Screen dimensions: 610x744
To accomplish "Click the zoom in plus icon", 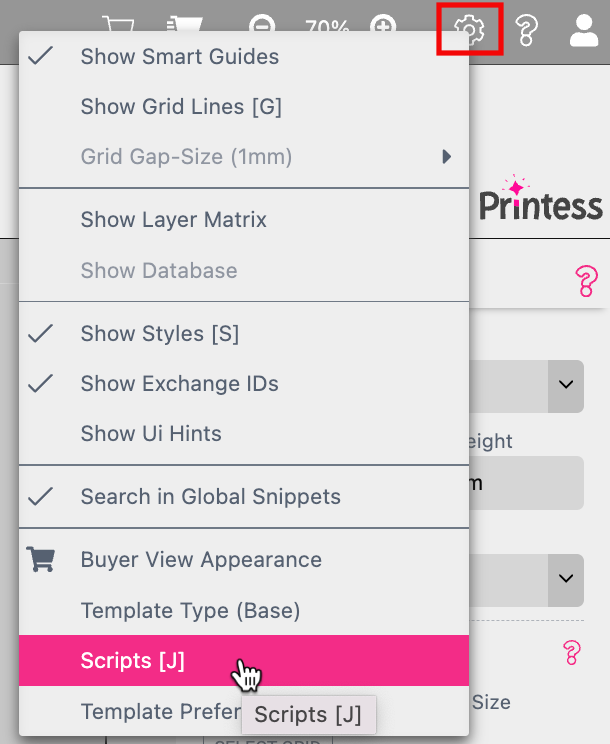I will tap(383, 25).
